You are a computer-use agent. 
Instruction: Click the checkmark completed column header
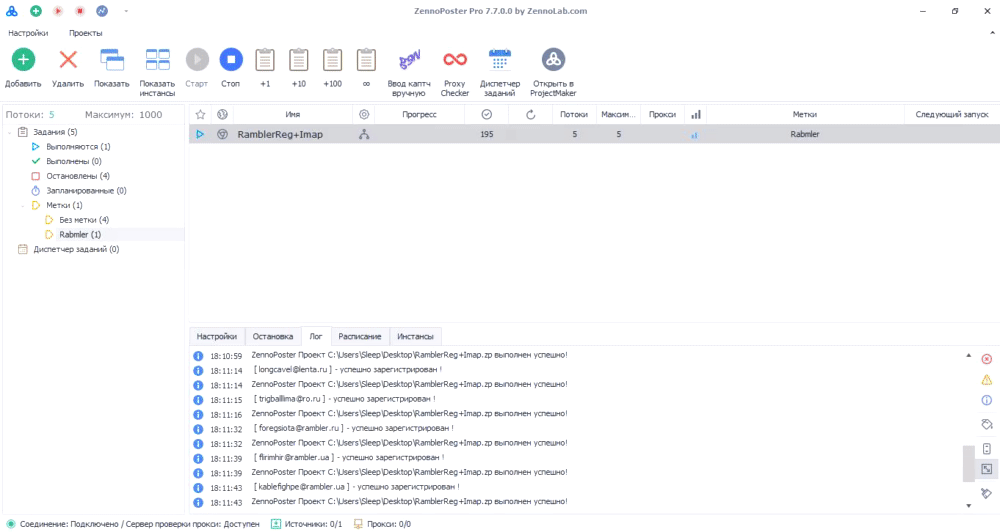(487, 114)
